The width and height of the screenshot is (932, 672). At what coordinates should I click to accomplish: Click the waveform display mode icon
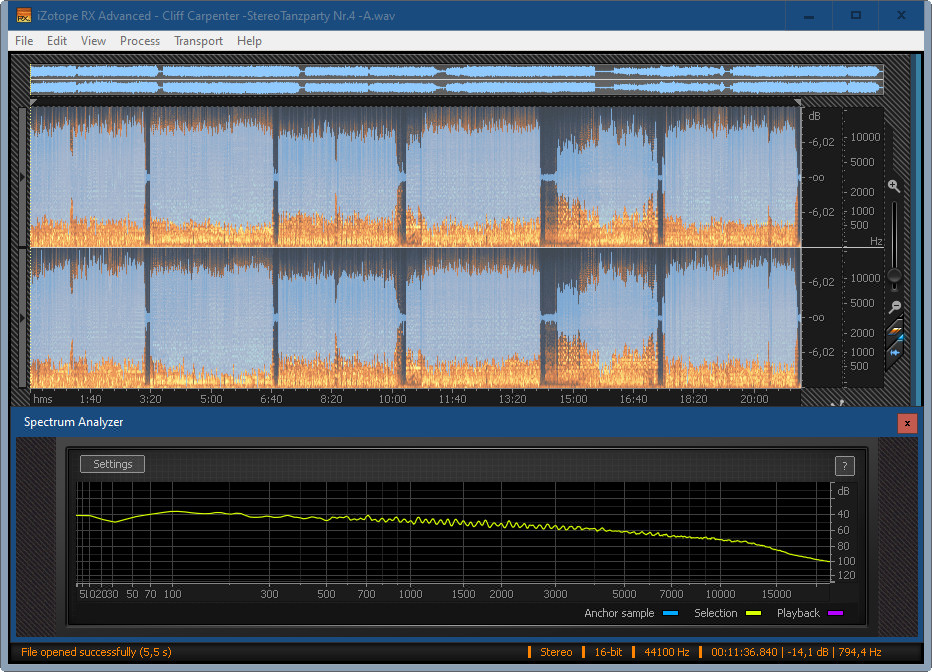tap(895, 352)
